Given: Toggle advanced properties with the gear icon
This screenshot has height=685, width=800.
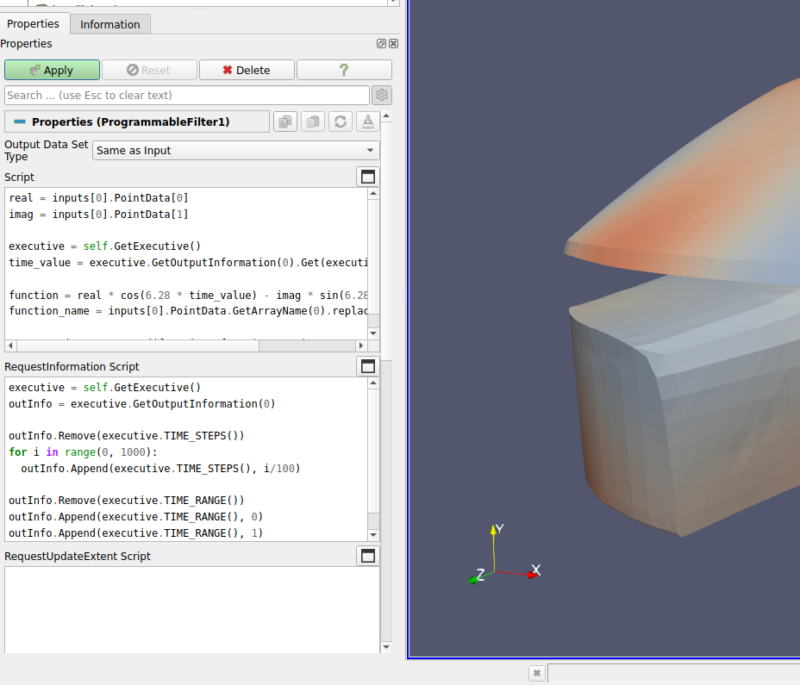Looking at the screenshot, I should (x=381, y=94).
